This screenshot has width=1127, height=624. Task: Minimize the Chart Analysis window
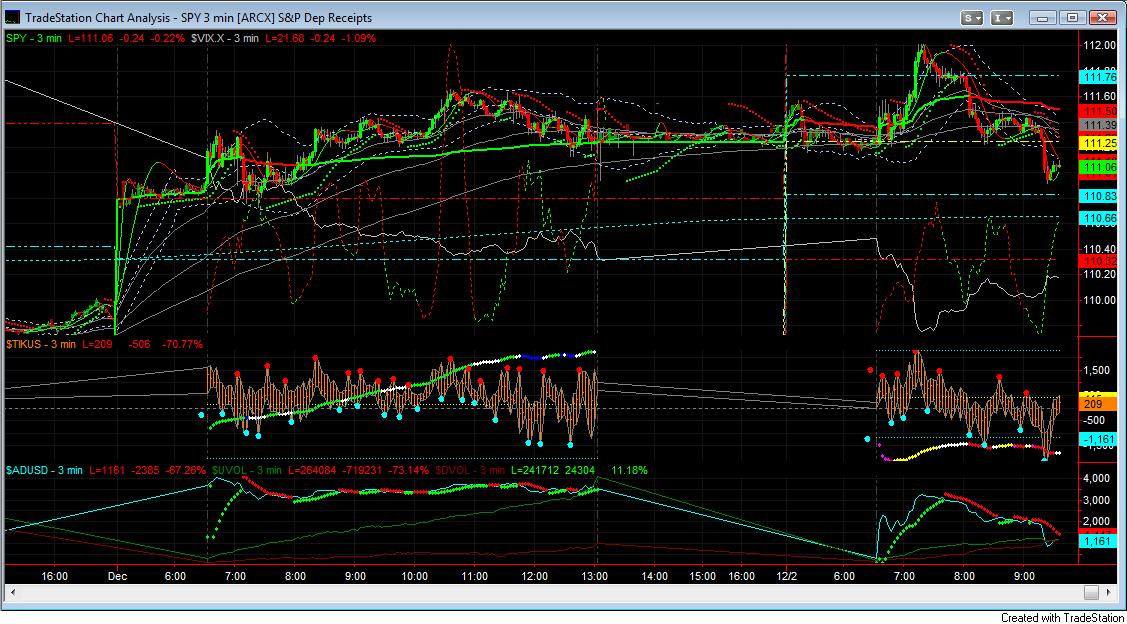[1043, 17]
